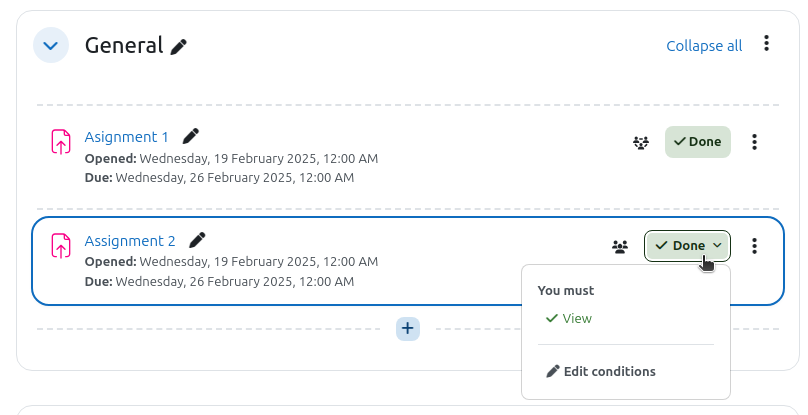Collapse the General section chevron
This screenshot has width=808, height=415.
[50, 45]
